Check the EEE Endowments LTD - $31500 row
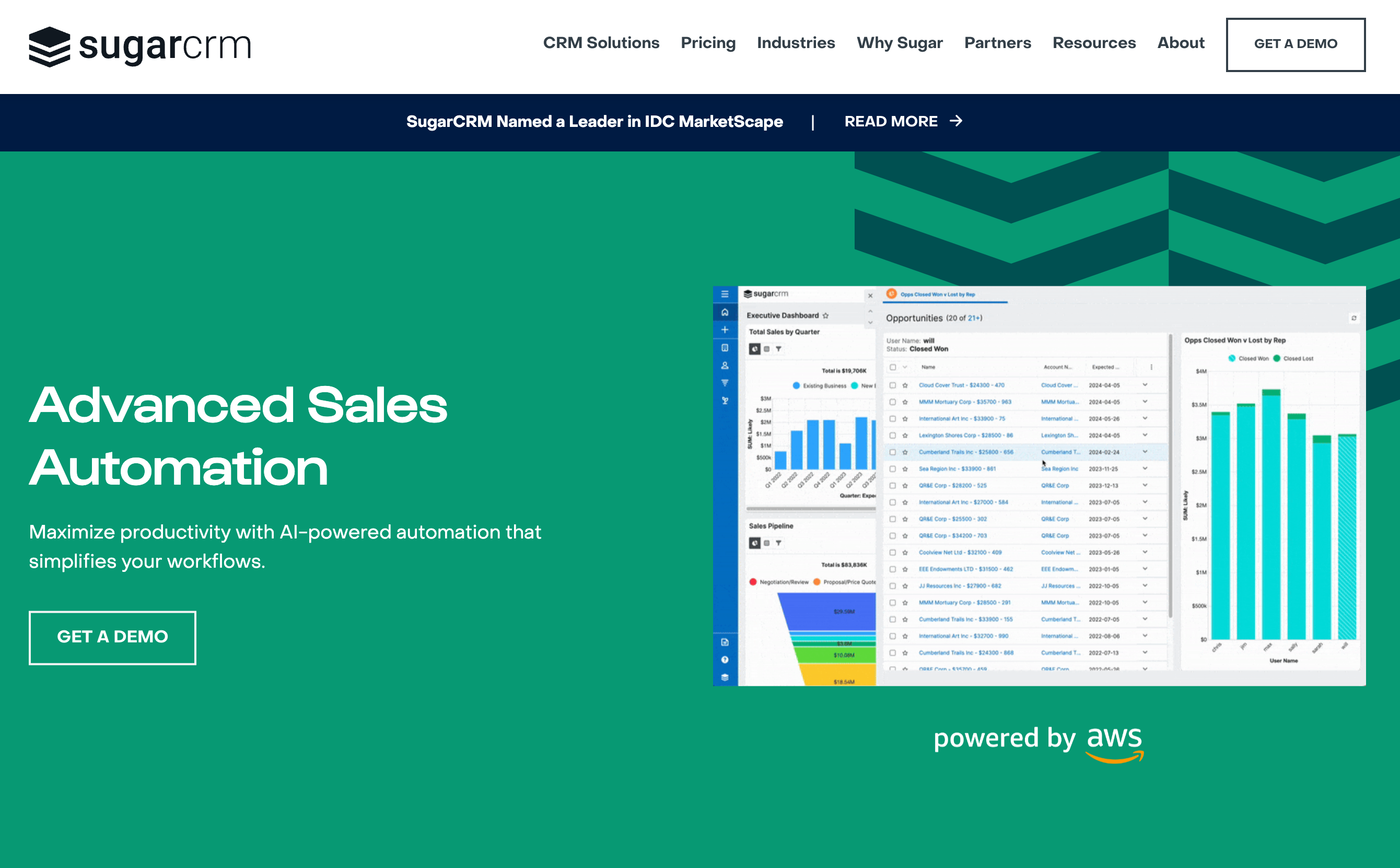The height and width of the screenshot is (868, 1400). pyautogui.click(x=893, y=569)
